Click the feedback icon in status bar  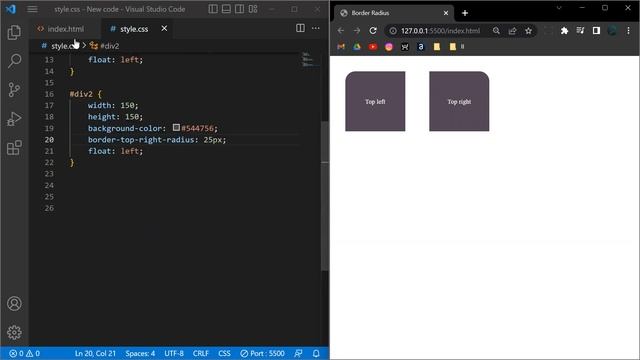tap(298, 353)
